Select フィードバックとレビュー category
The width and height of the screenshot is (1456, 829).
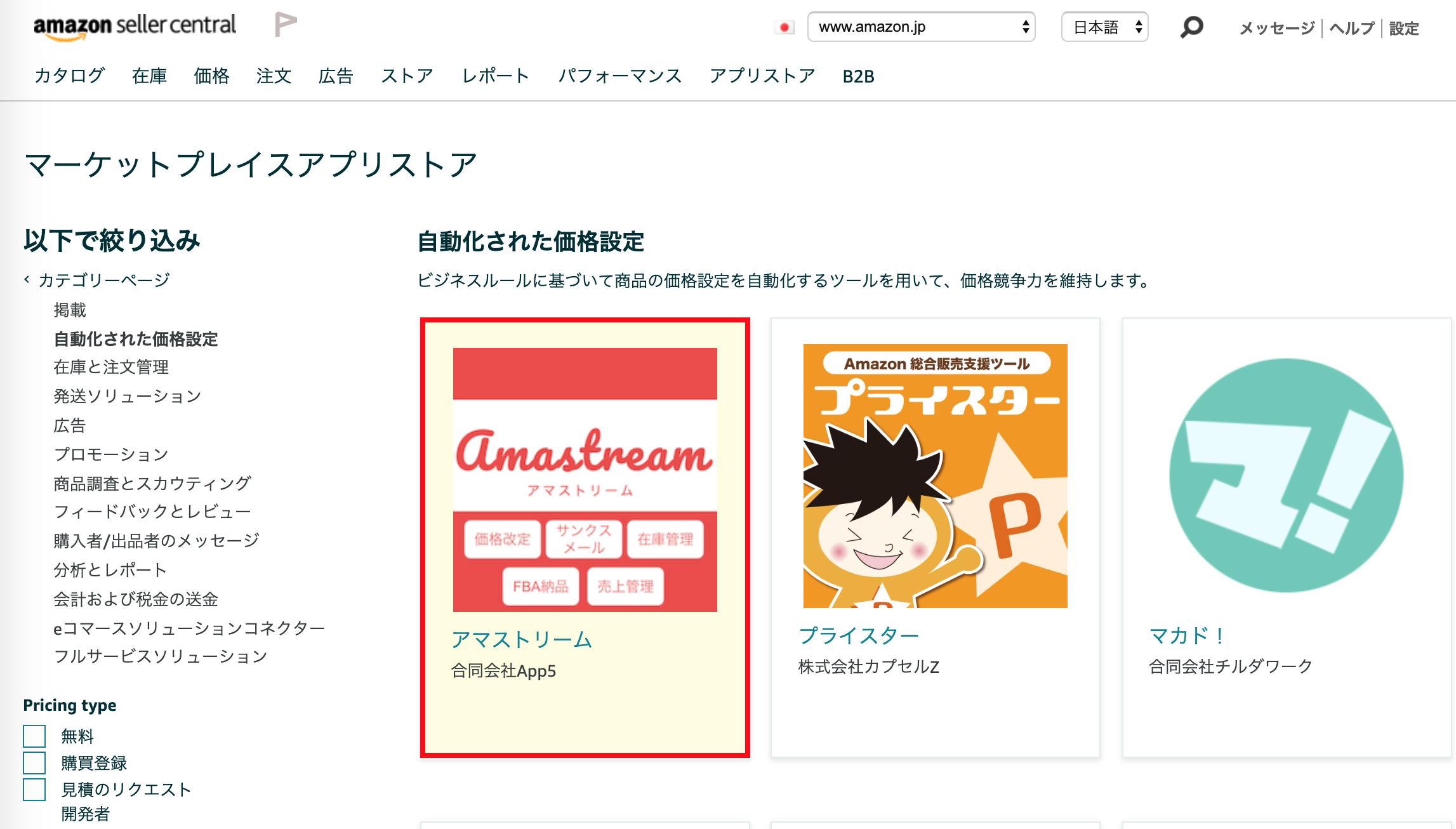[x=152, y=512]
